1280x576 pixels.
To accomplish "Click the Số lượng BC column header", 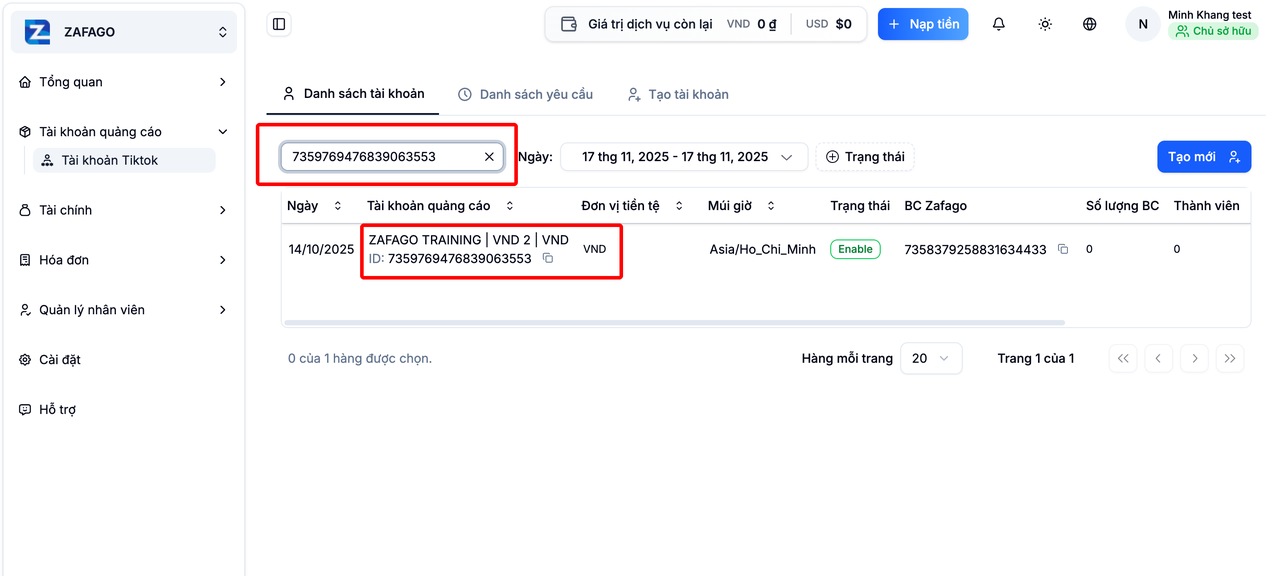I will [1122, 206].
